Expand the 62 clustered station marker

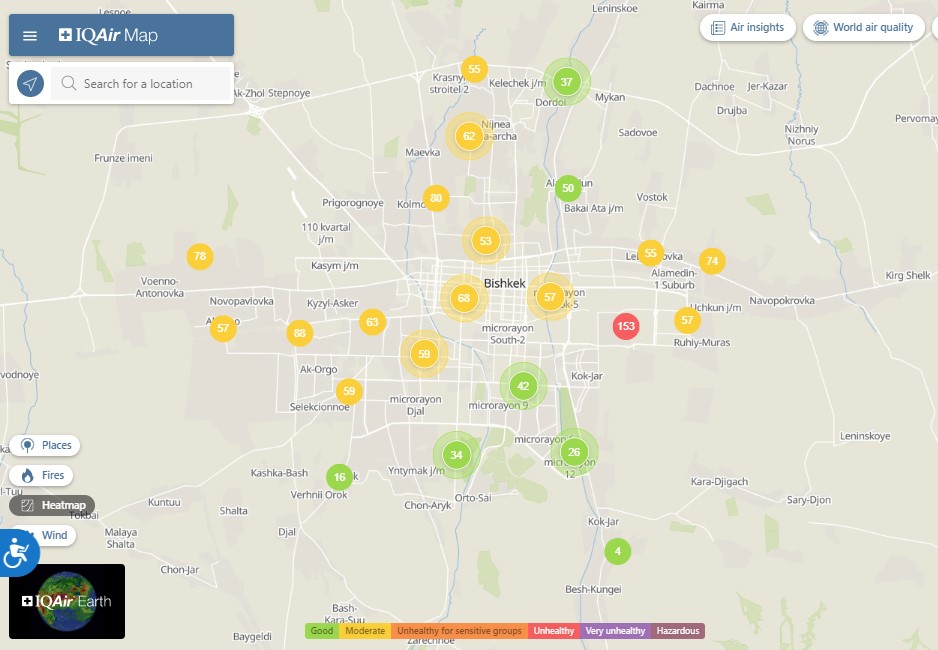coord(469,136)
